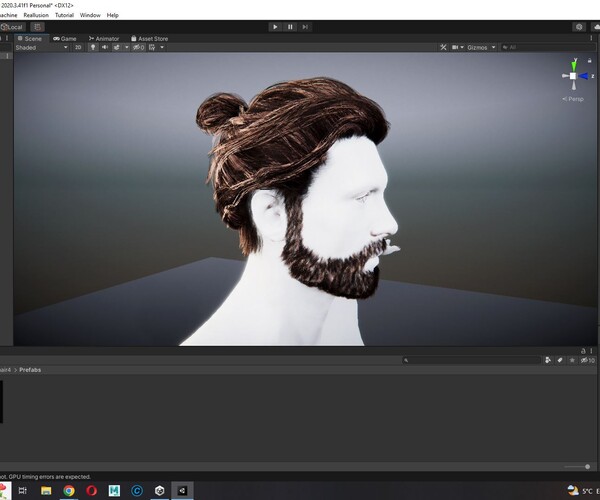The height and width of the screenshot is (500, 600).
Task: Click the blue Z axis gizmo cone
Action: (x=583, y=76)
